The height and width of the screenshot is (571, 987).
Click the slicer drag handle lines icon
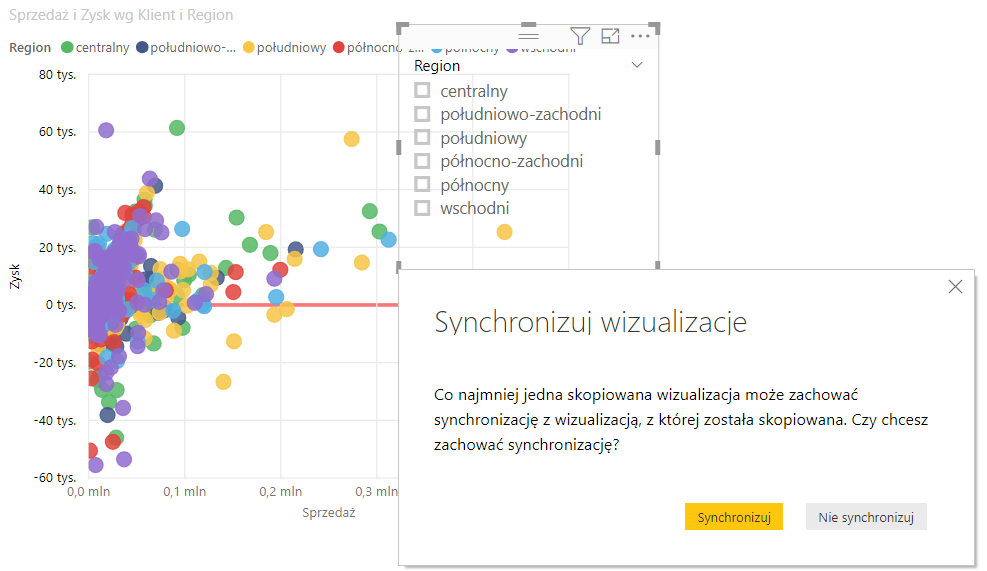point(529,35)
